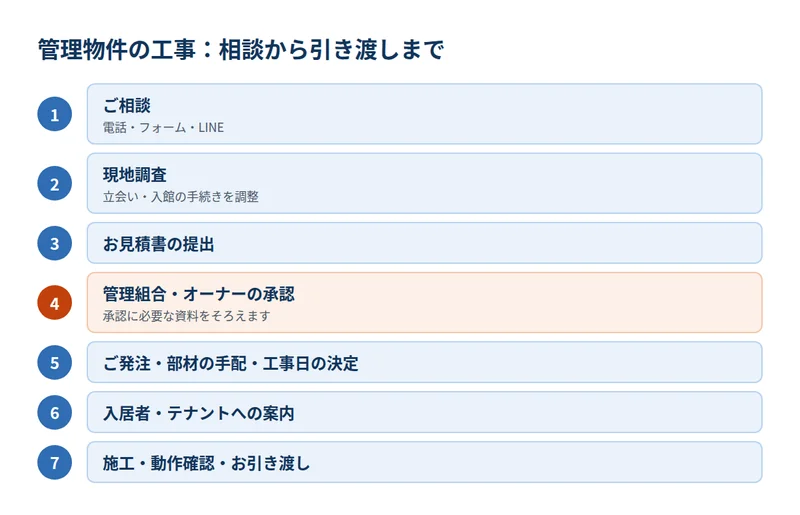Select the ご相談 step card
800x515 pixels.
click(424, 114)
